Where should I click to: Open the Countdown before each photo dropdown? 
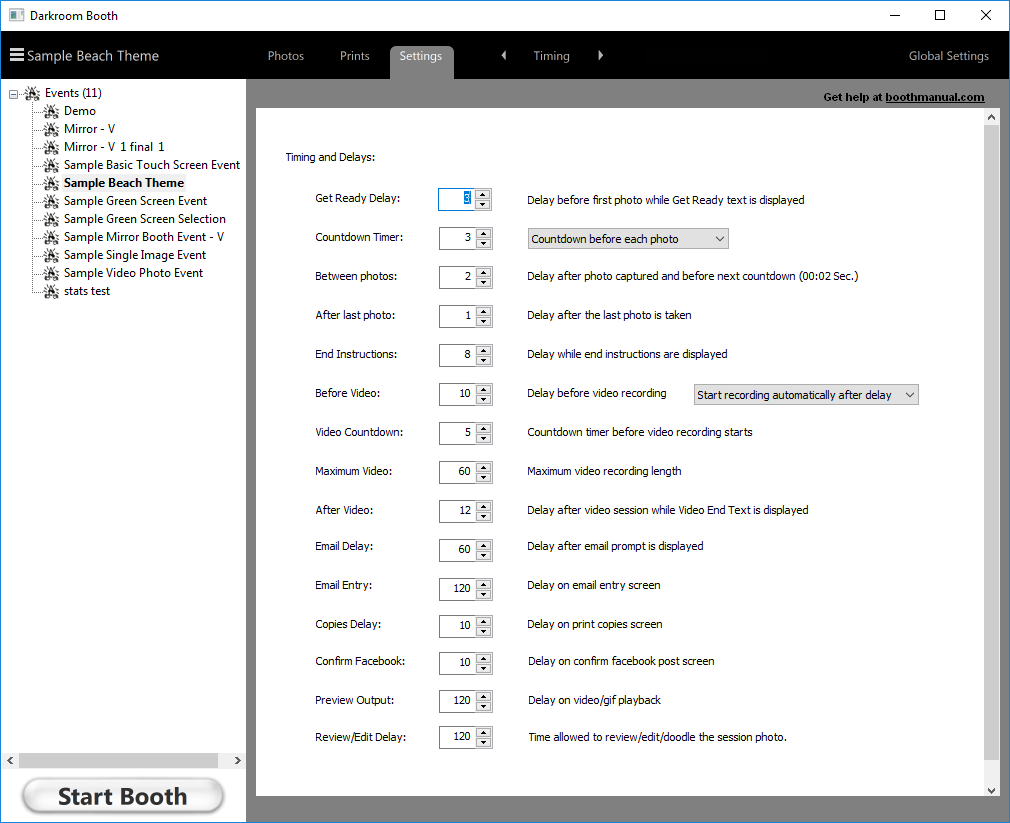click(628, 239)
